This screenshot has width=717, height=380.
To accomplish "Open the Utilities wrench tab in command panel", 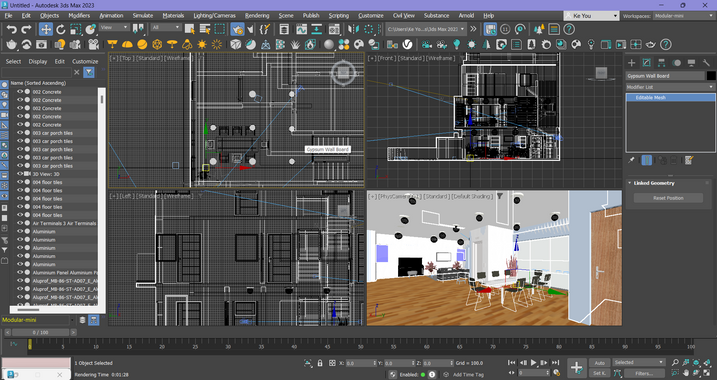I will tap(706, 63).
